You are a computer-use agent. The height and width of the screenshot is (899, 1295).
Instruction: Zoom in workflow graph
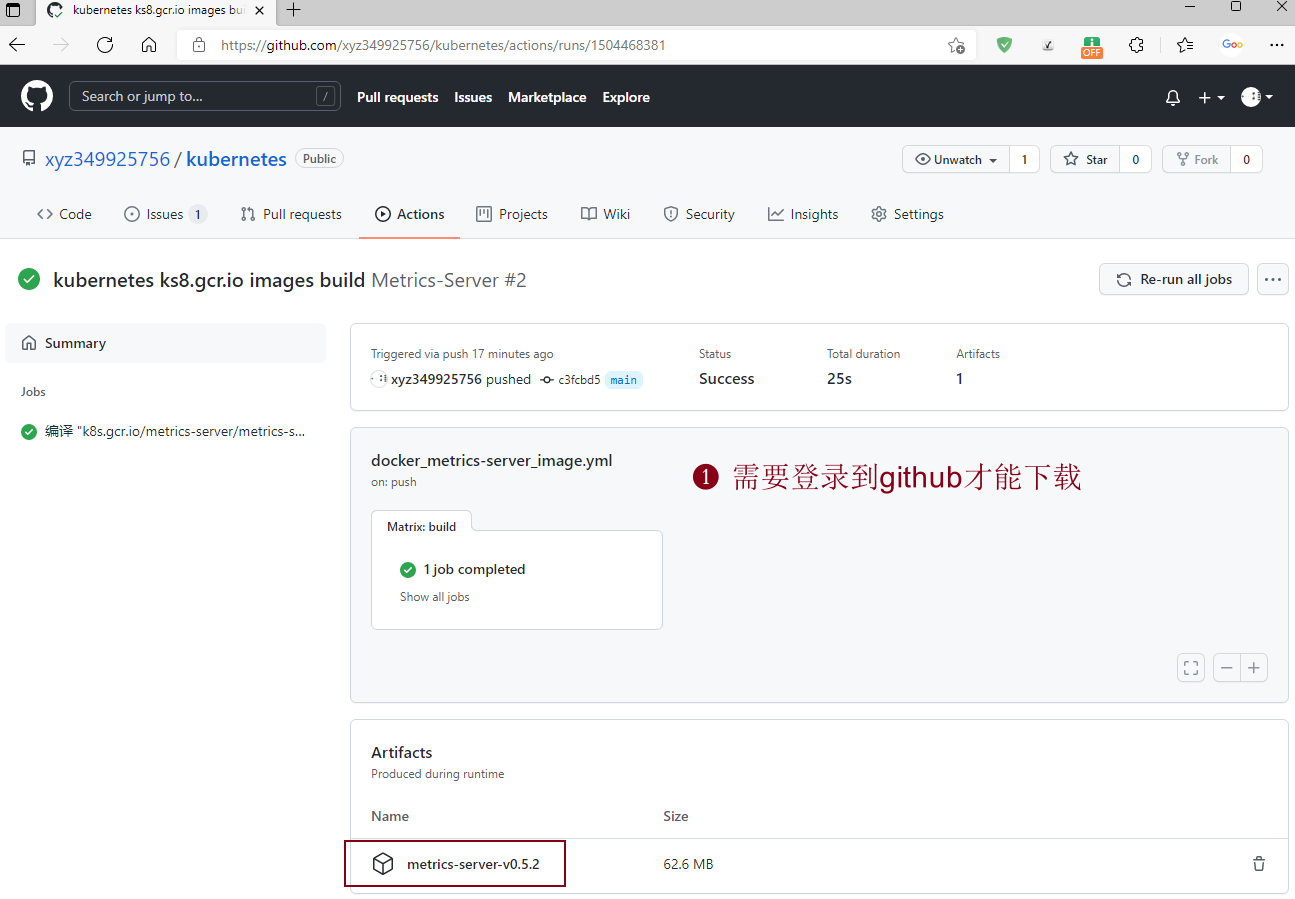pos(1254,668)
